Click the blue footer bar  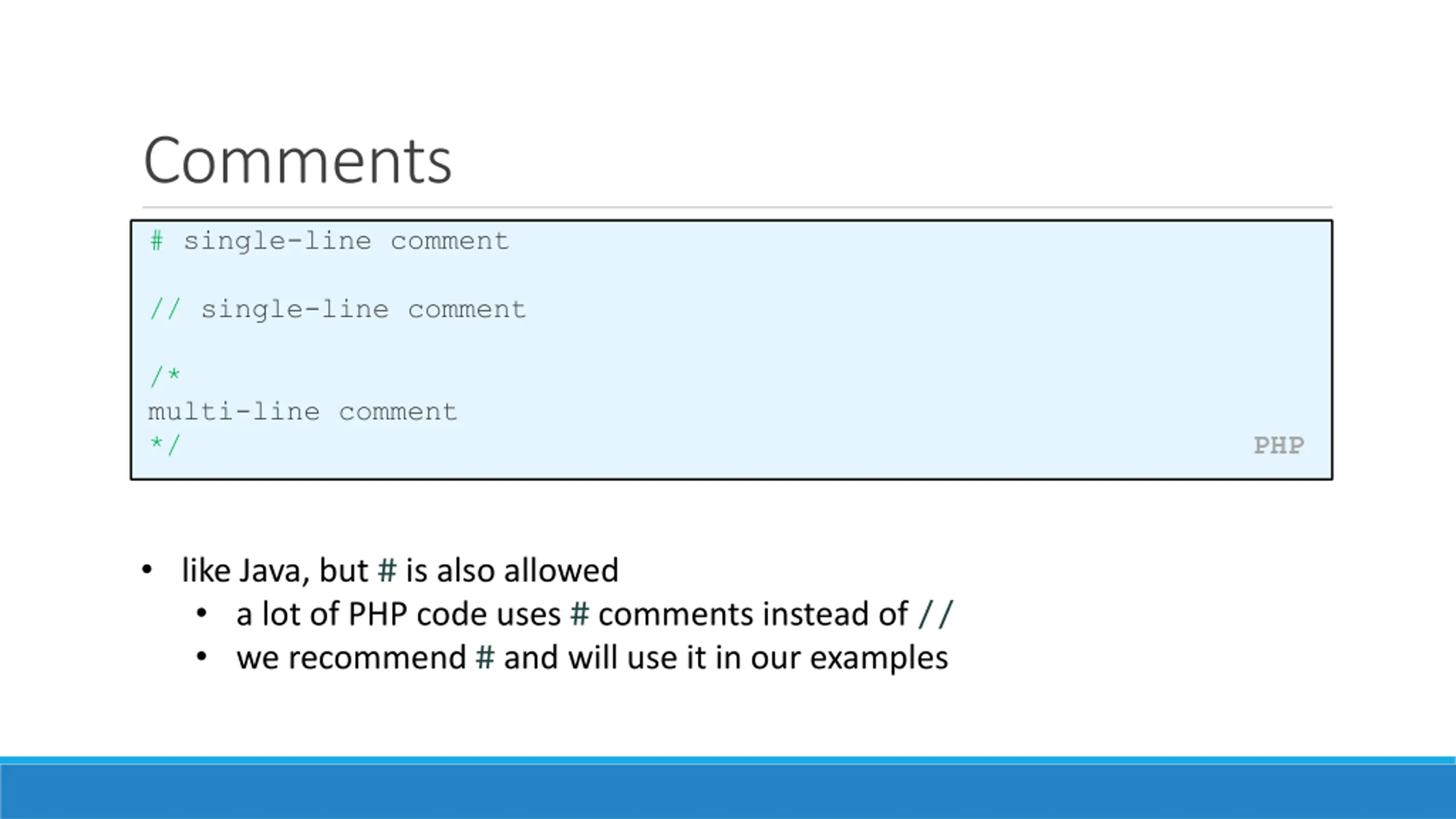(728, 788)
